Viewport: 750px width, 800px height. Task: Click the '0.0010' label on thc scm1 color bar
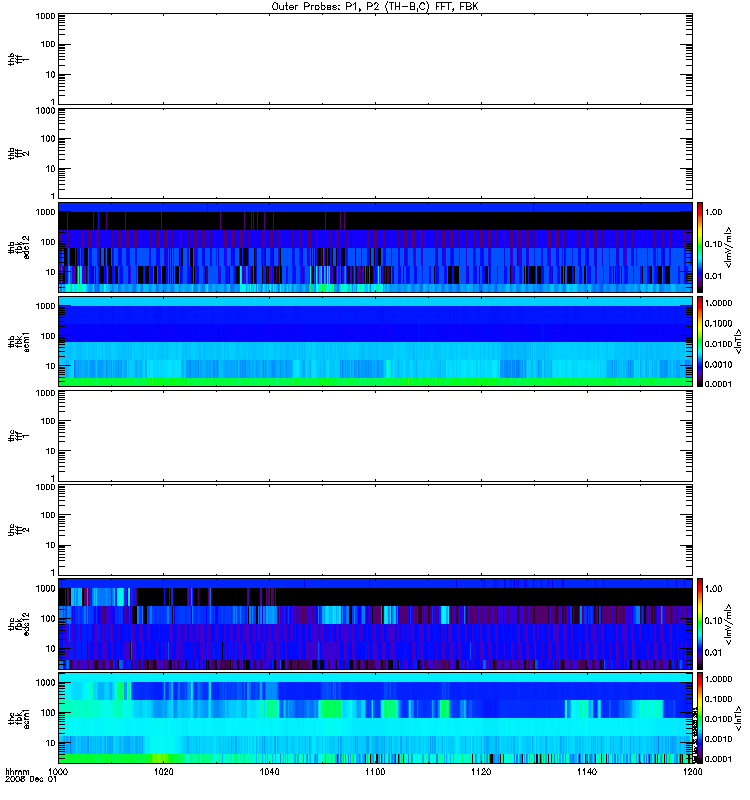click(x=718, y=739)
